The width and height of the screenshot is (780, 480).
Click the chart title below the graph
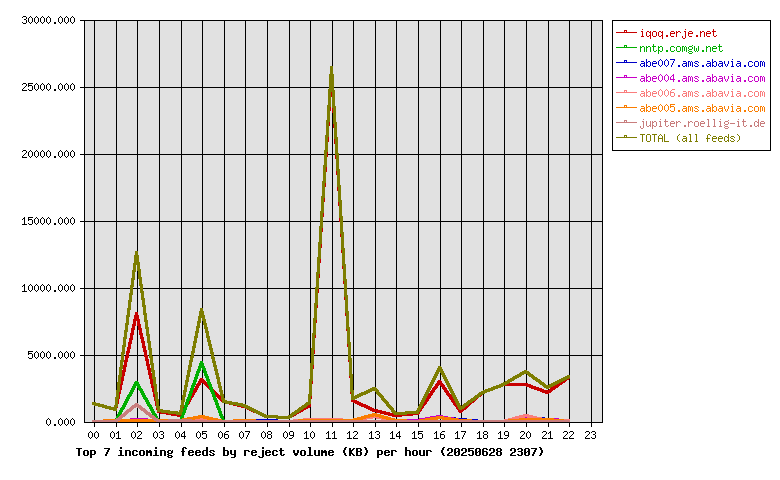click(310, 452)
